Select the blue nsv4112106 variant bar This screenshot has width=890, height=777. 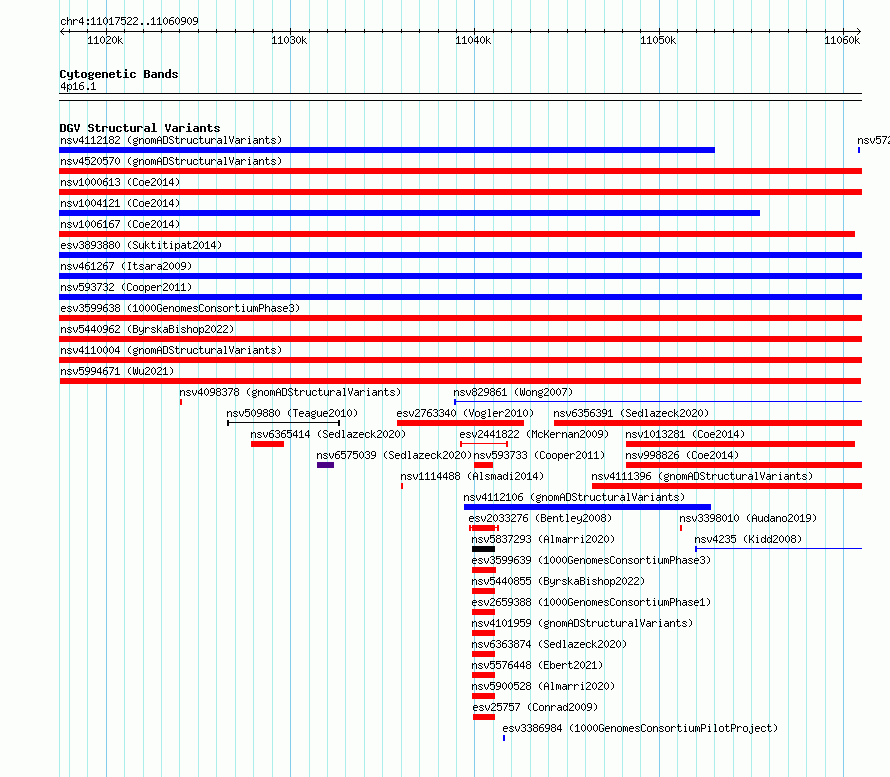[x=587, y=507]
